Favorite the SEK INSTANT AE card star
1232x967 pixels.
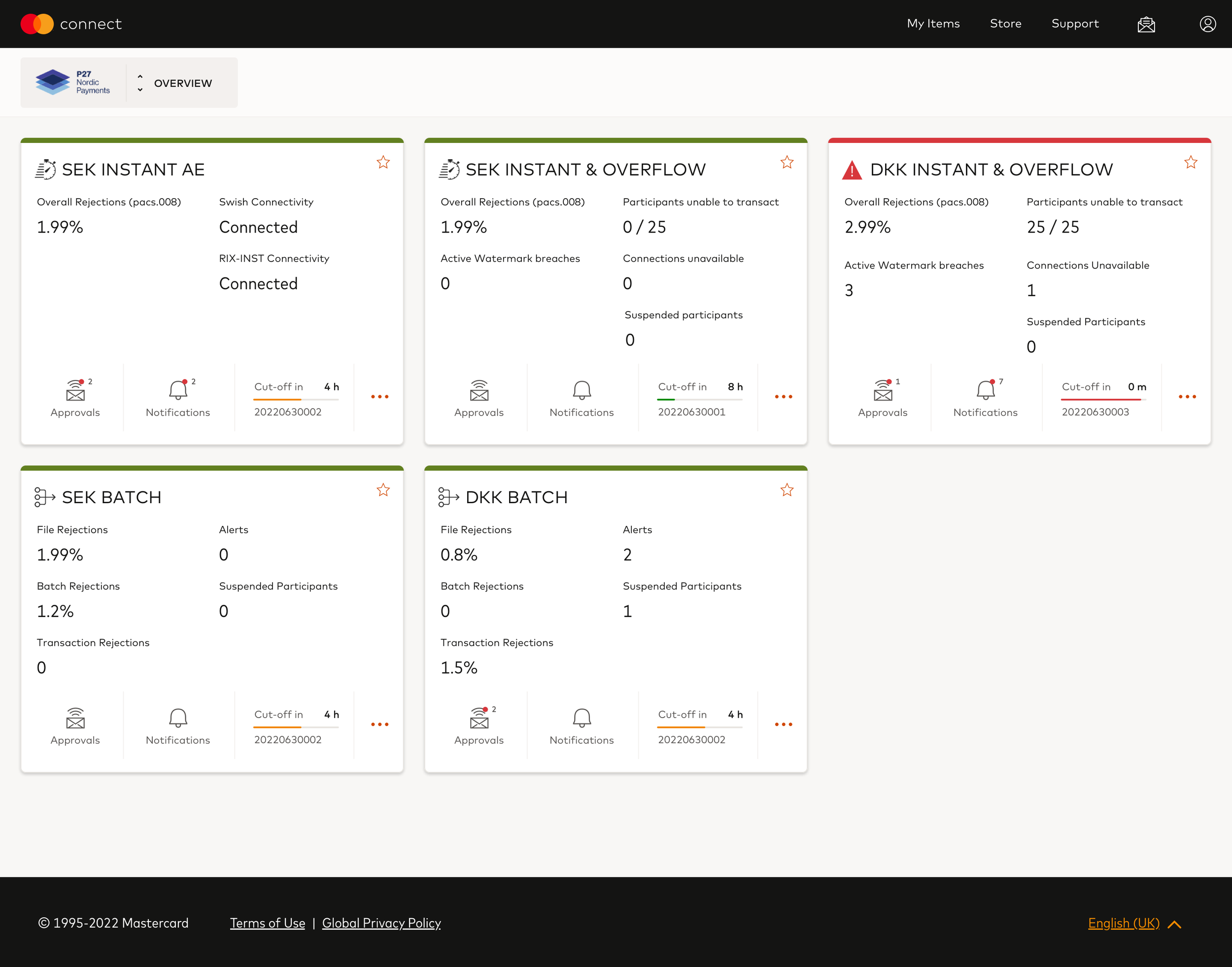point(383,163)
